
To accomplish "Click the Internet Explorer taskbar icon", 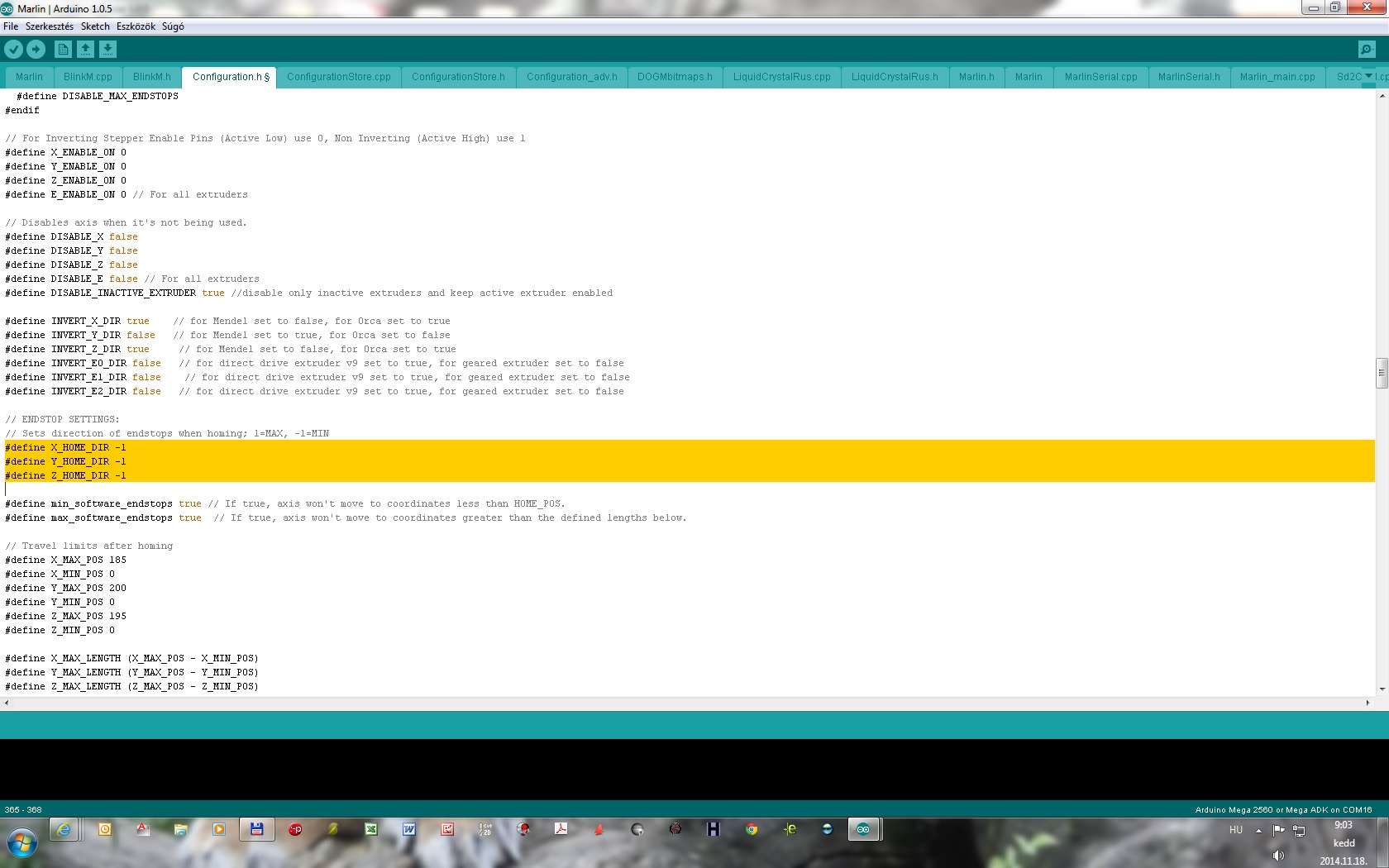I will click(64, 829).
